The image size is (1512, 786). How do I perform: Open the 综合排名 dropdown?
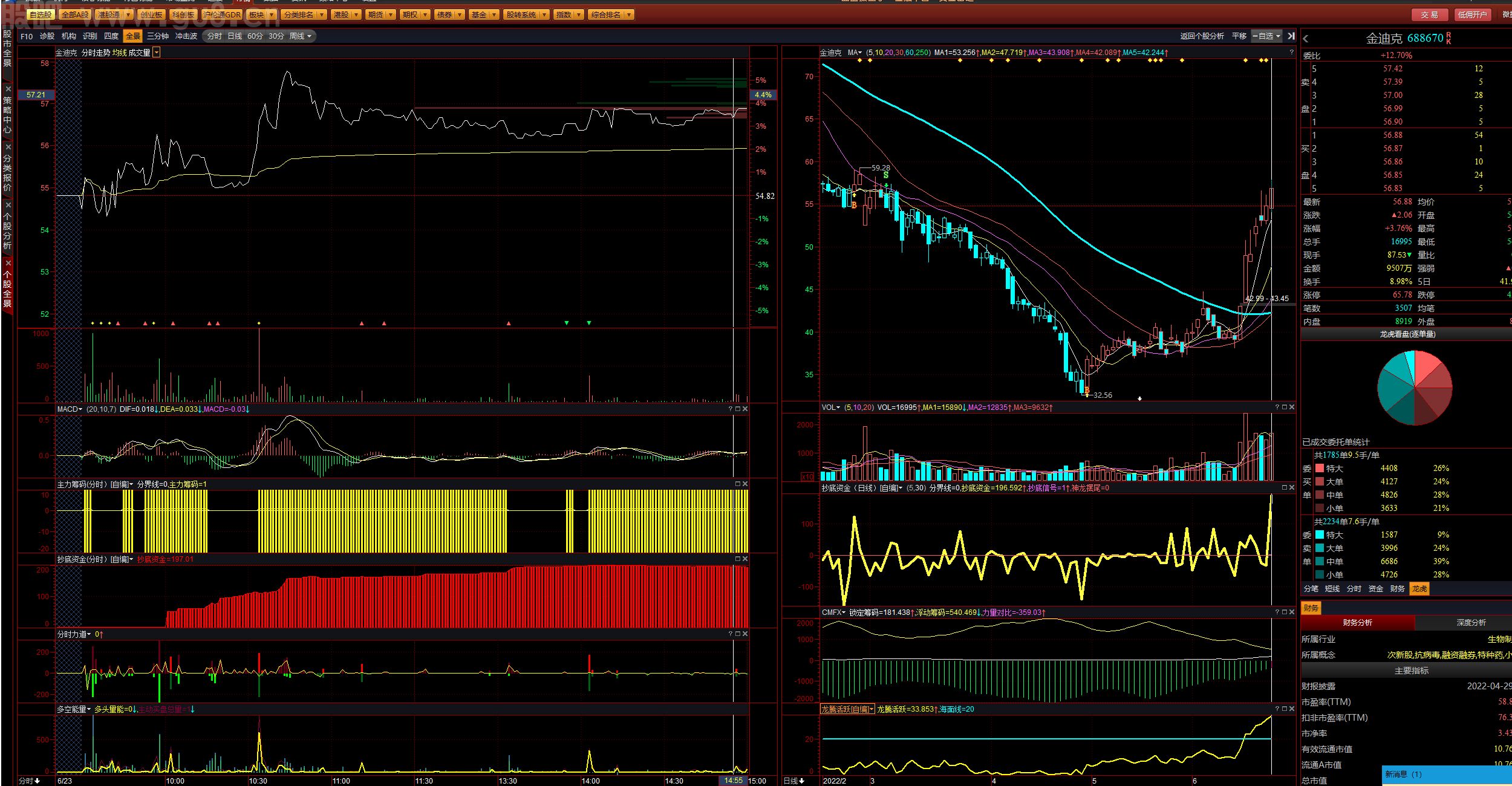[x=611, y=15]
